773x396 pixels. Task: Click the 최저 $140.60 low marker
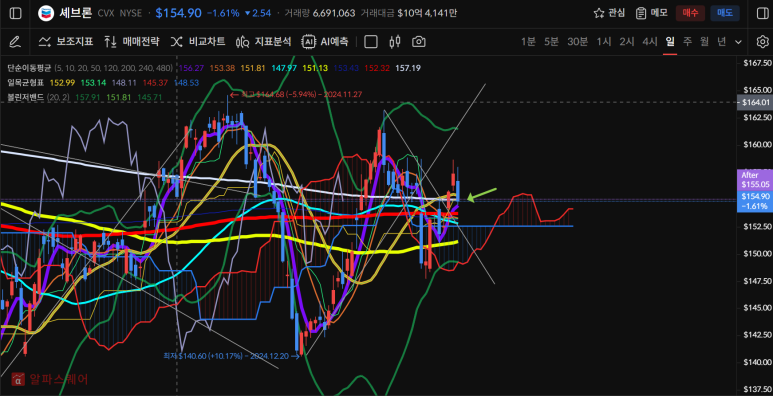pyautogui.click(x=232, y=355)
